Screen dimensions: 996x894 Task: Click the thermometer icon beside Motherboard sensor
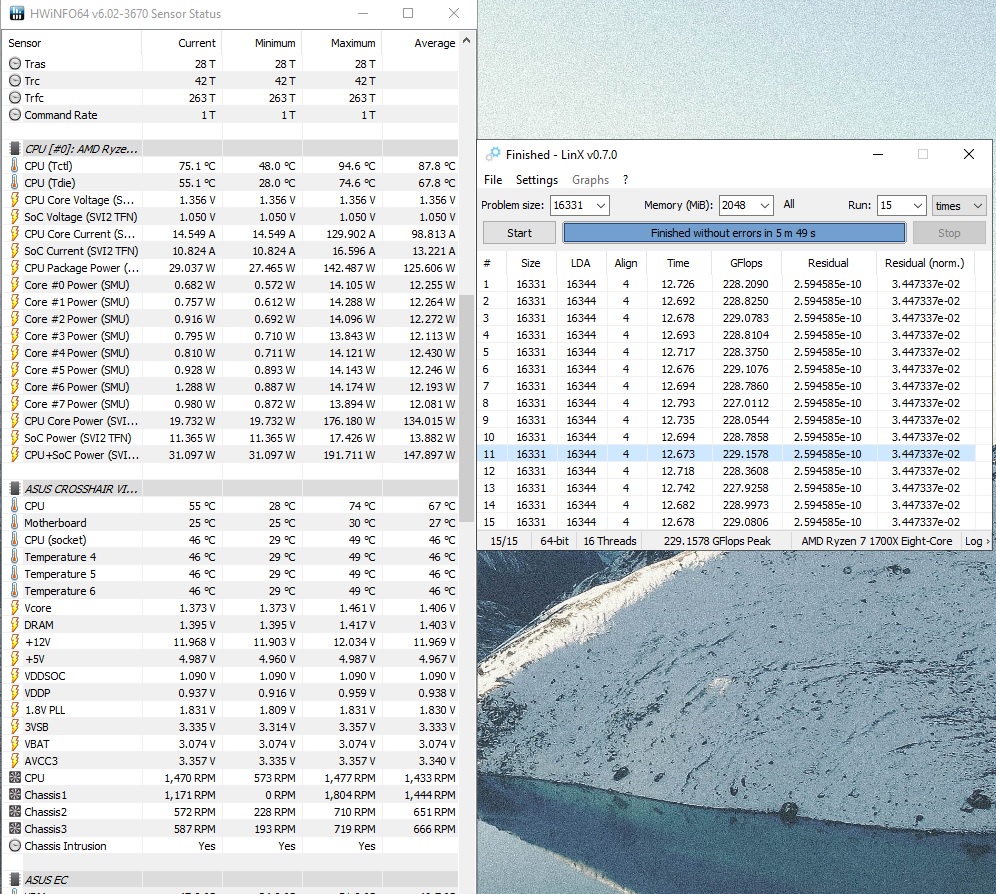pyautogui.click(x=14, y=523)
